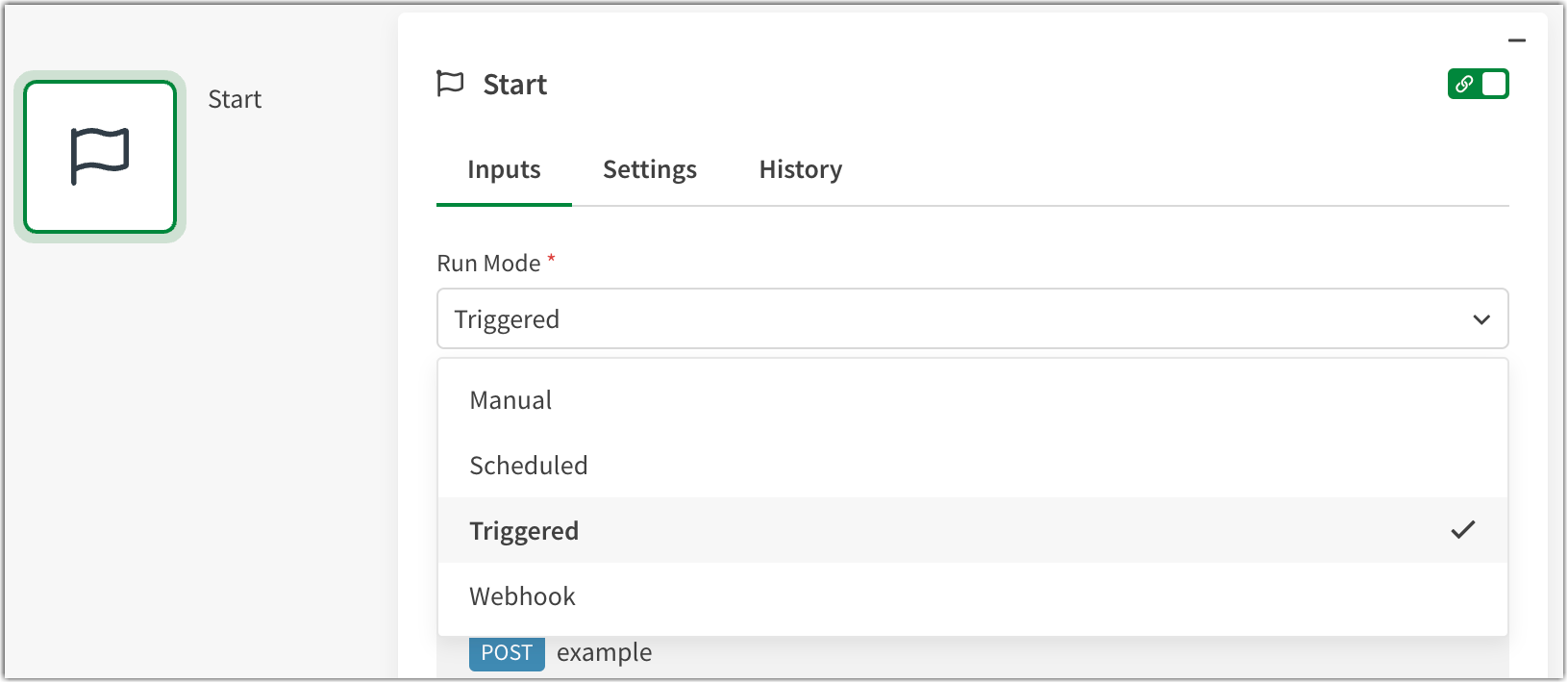Select Webhook from the dropdown list

tap(522, 595)
